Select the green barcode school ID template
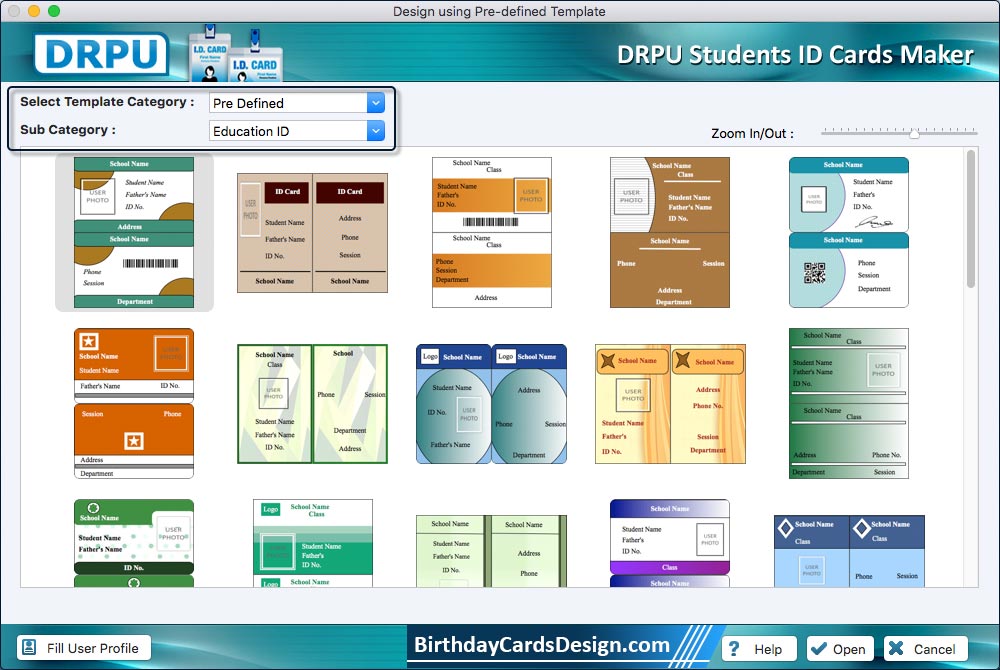The image size is (1000, 670). [134, 233]
